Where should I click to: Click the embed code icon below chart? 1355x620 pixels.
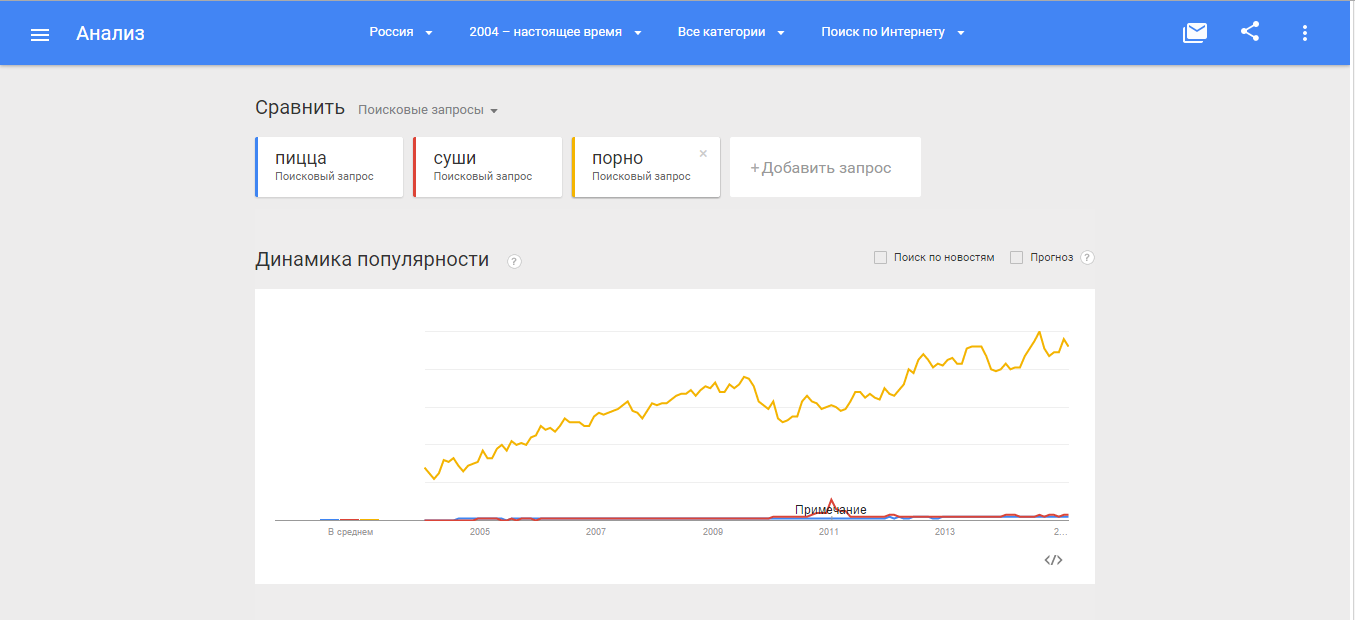[x=1053, y=560]
